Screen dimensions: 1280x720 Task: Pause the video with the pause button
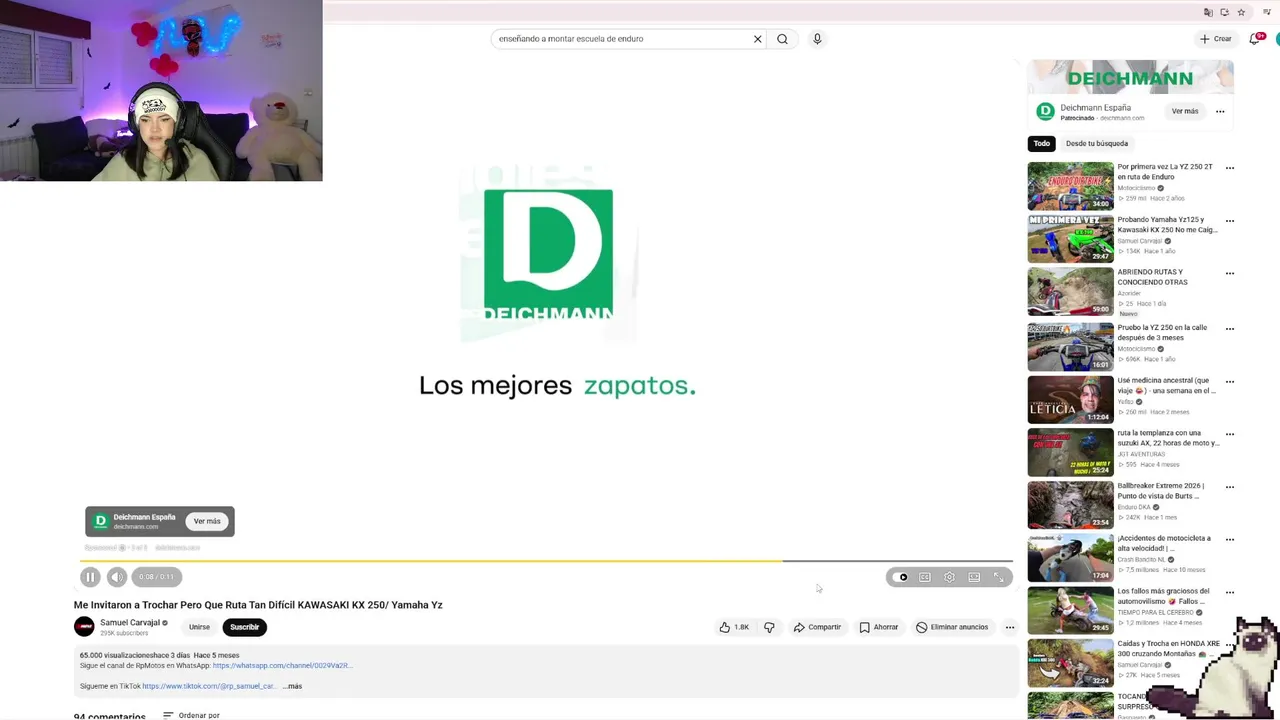(90, 577)
